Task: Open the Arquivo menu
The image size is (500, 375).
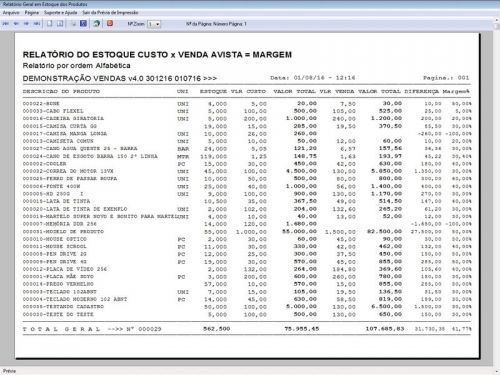Action: tap(11, 13)
